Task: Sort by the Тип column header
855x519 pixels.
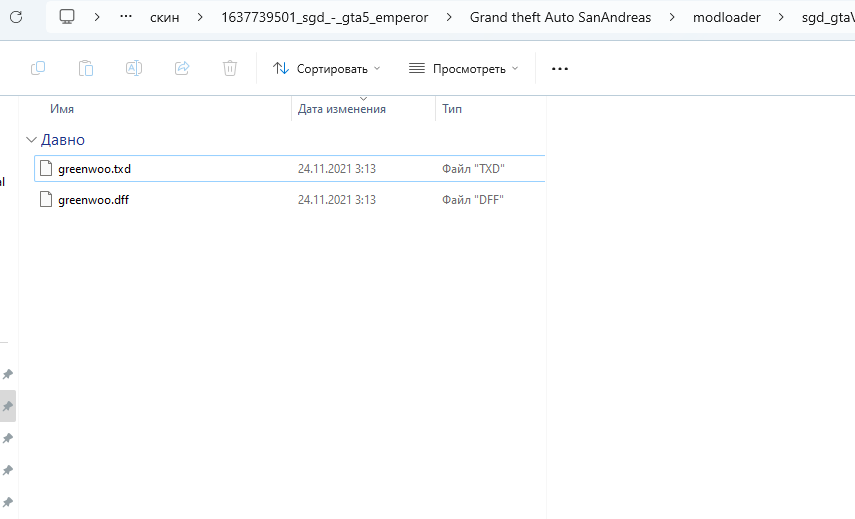Action: (452, 109)
